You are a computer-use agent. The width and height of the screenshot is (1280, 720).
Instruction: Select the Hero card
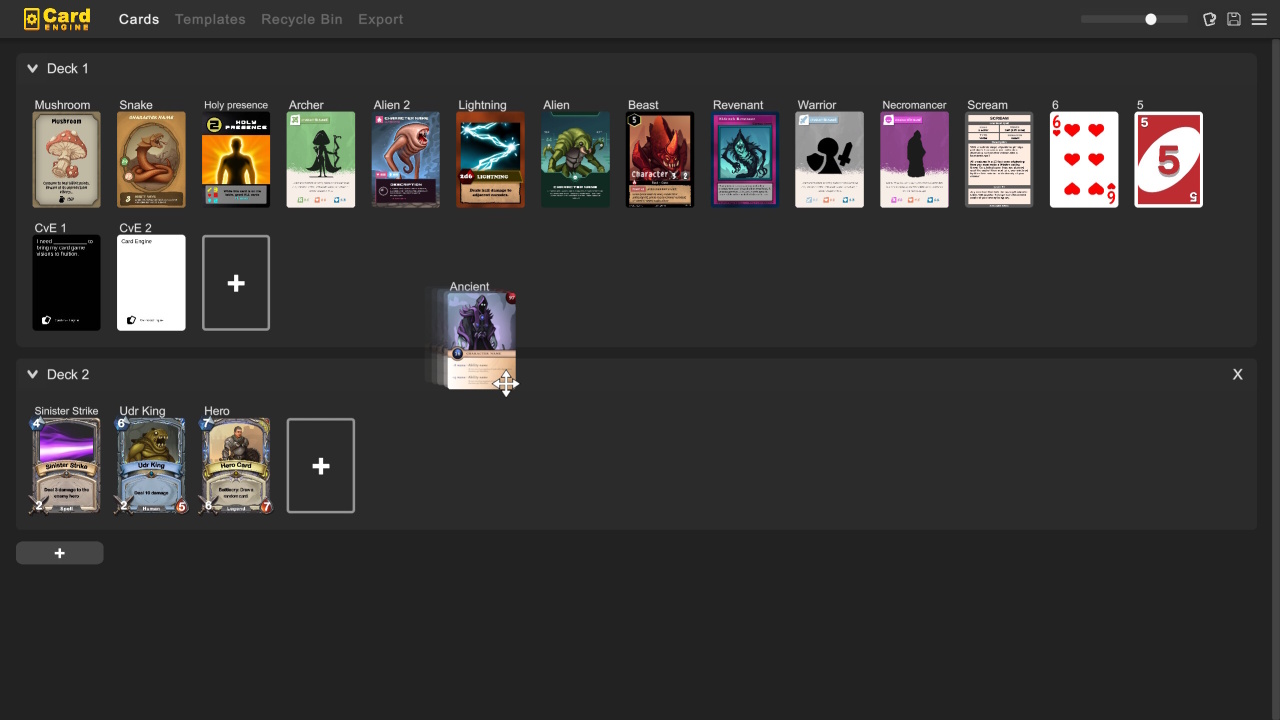[x=236, y=466]
